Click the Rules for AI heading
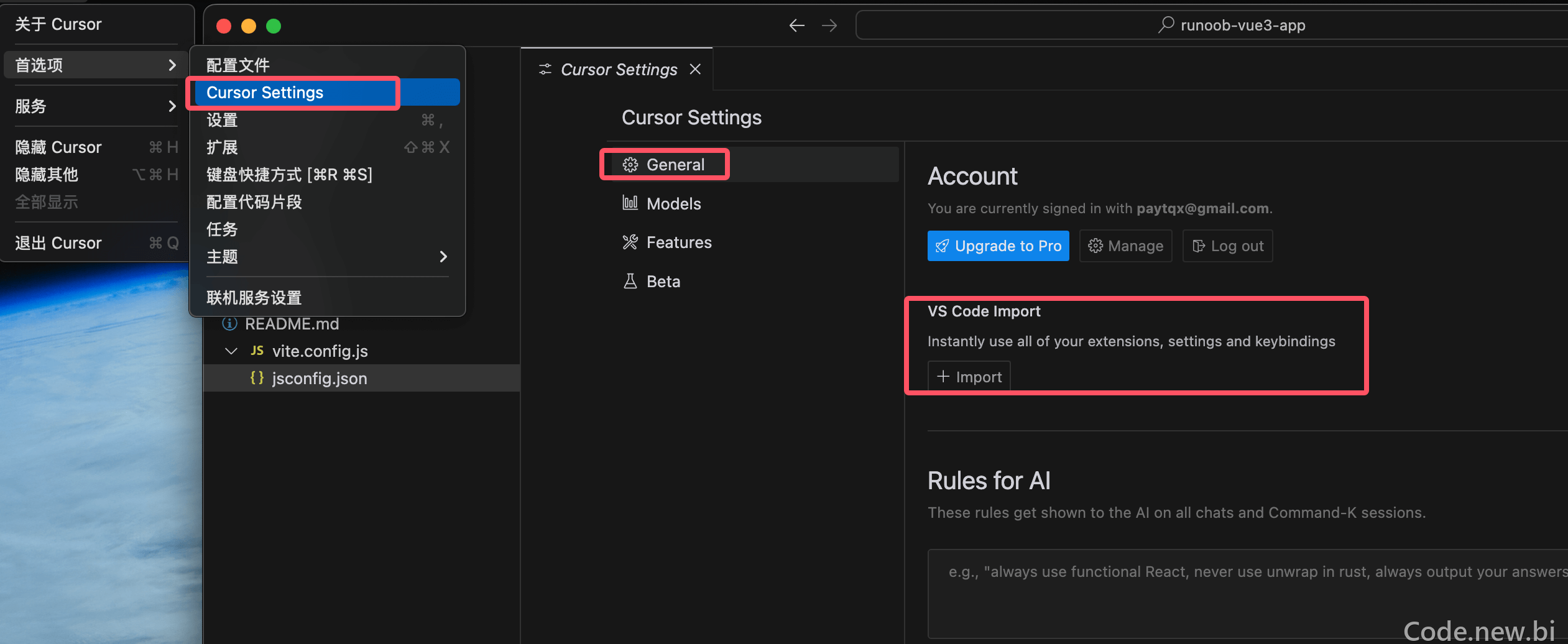 pyautogui.click(x=989, y=481)
